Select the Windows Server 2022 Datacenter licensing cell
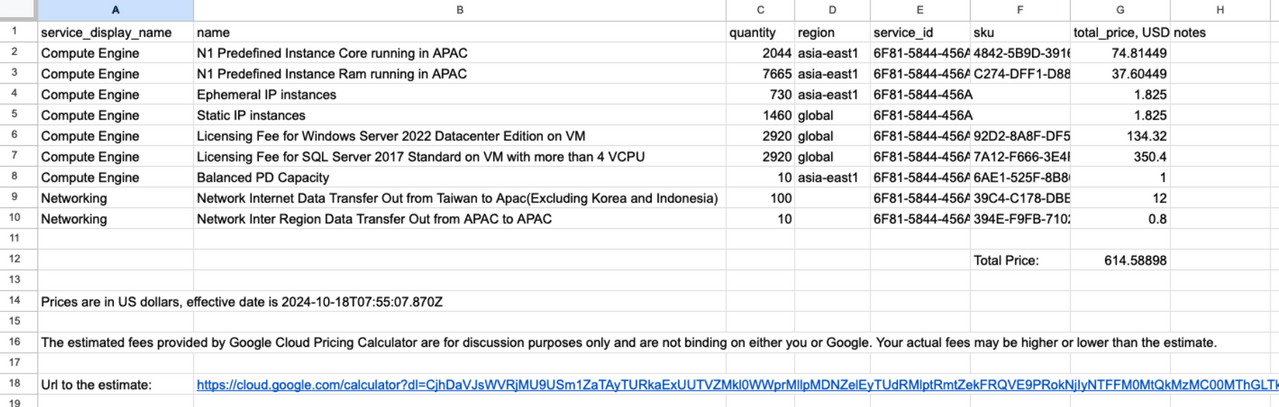This screenshot has width=1279, height=407. (x=459, y=136)
